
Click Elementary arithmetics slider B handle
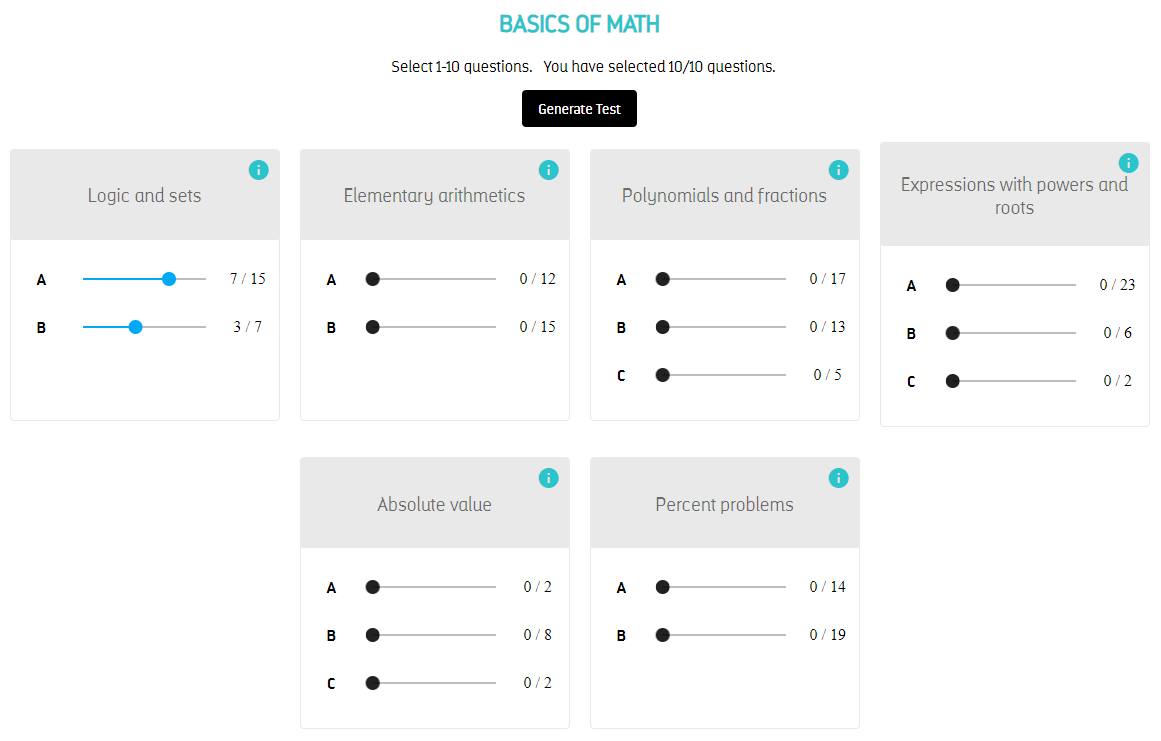(x=373, y=327)
